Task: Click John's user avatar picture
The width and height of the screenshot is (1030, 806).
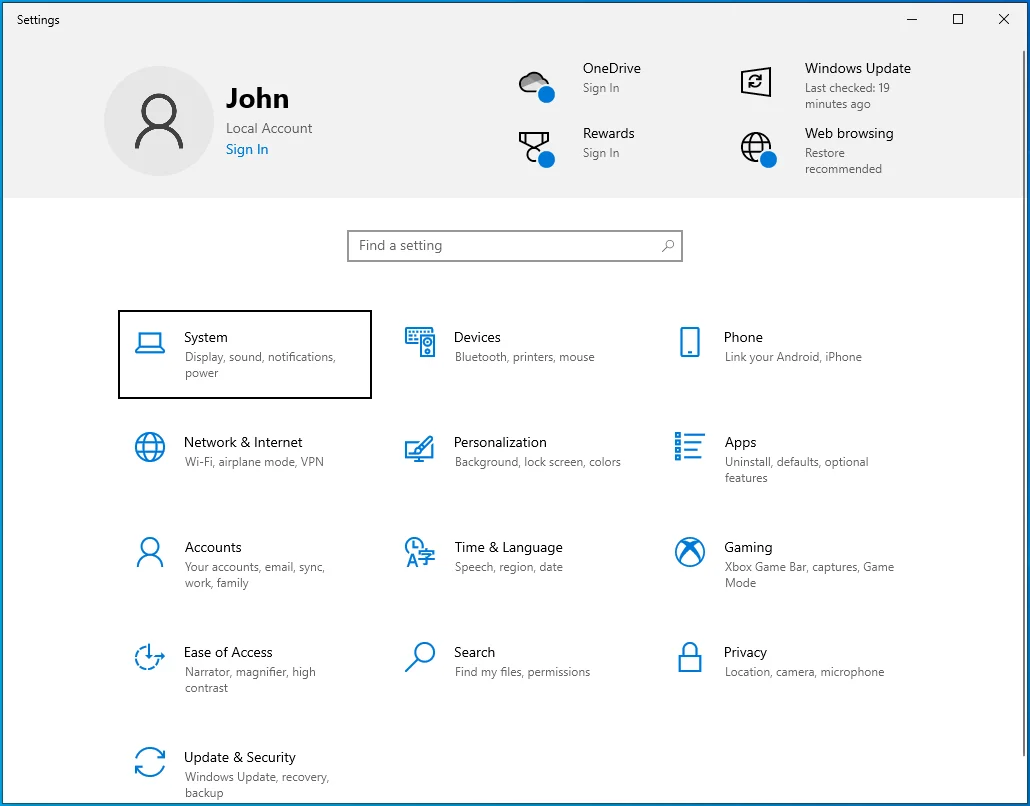Action: pos(159,121)
